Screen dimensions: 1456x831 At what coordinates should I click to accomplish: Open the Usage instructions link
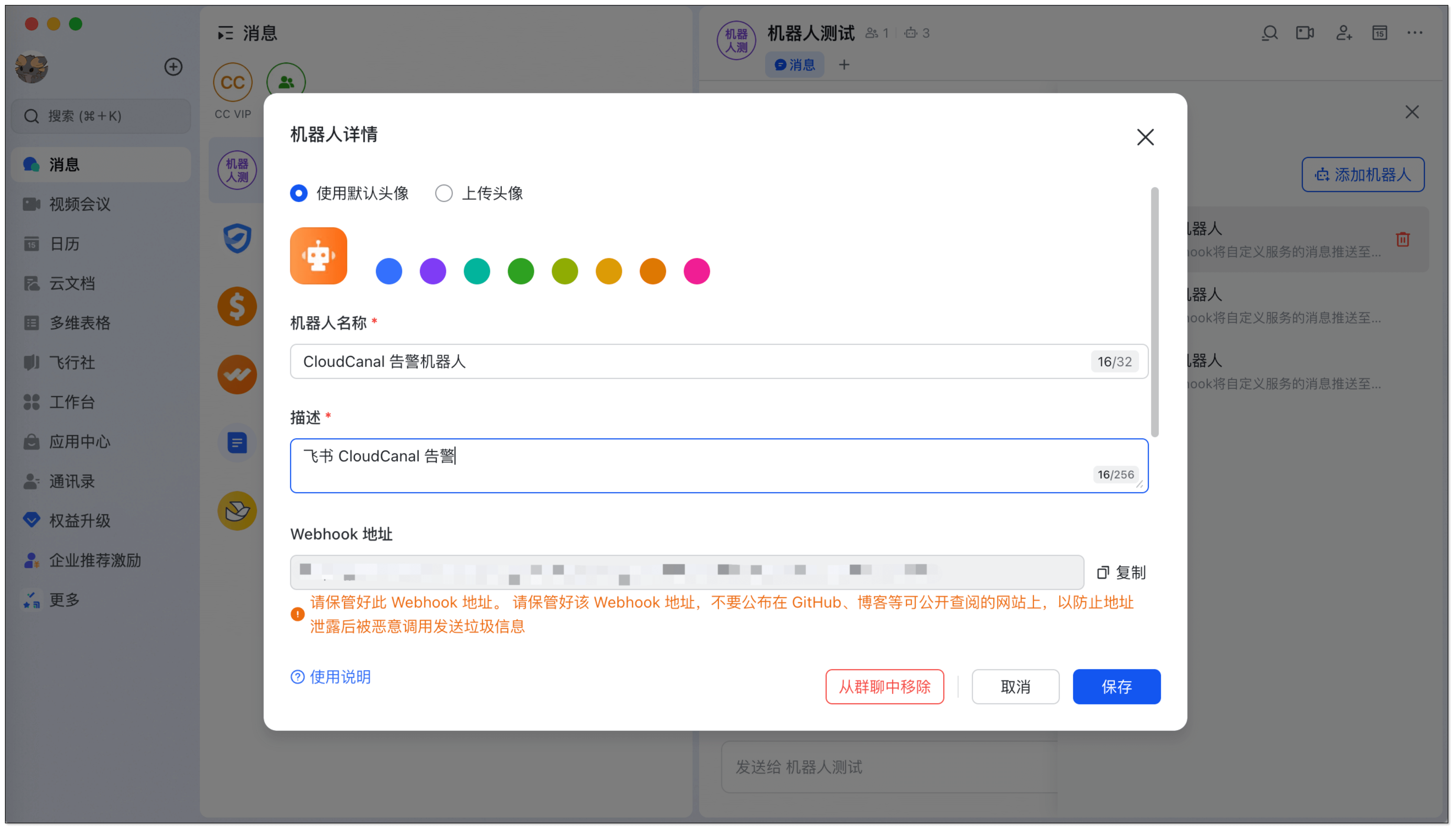click(x=331, y=677)
